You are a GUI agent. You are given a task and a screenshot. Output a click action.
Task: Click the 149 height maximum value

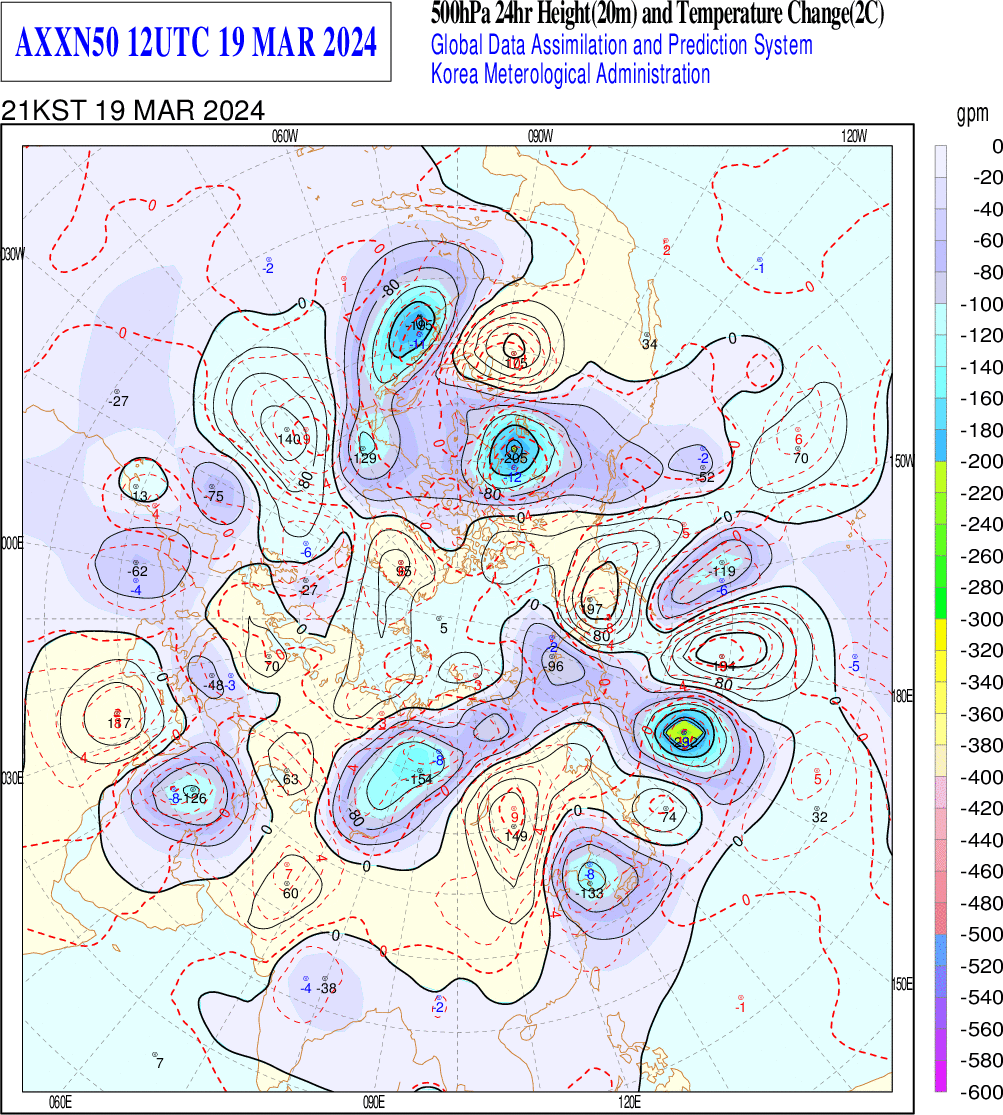[516, 836]
